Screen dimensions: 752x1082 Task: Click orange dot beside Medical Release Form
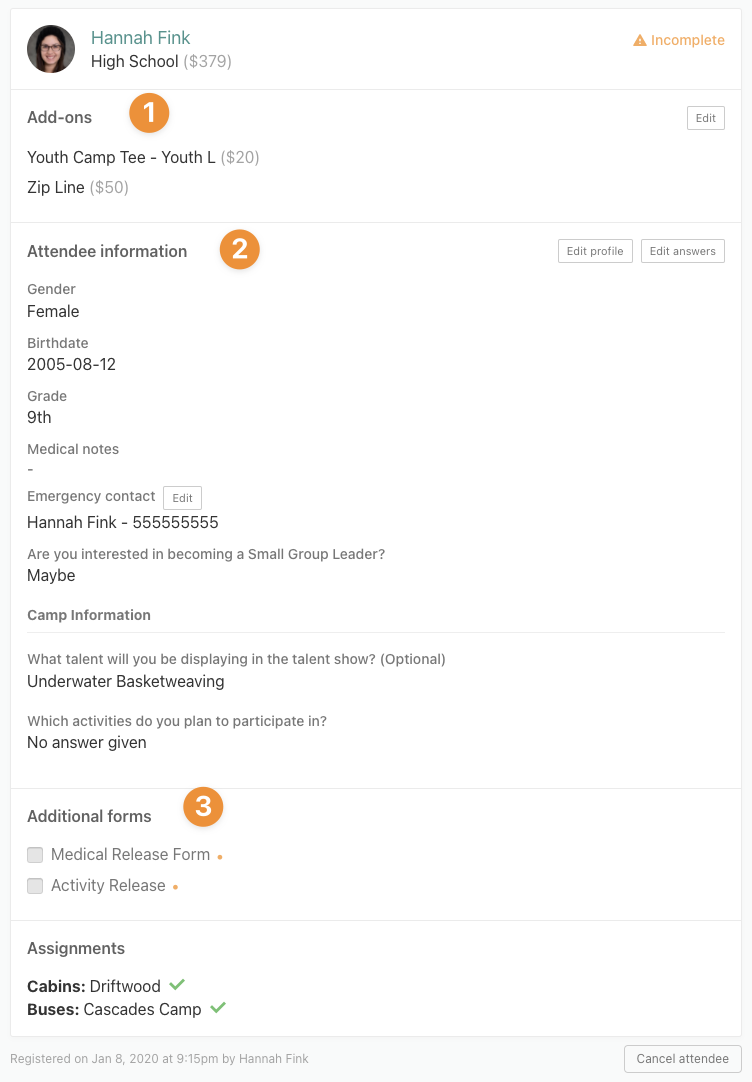220,857
